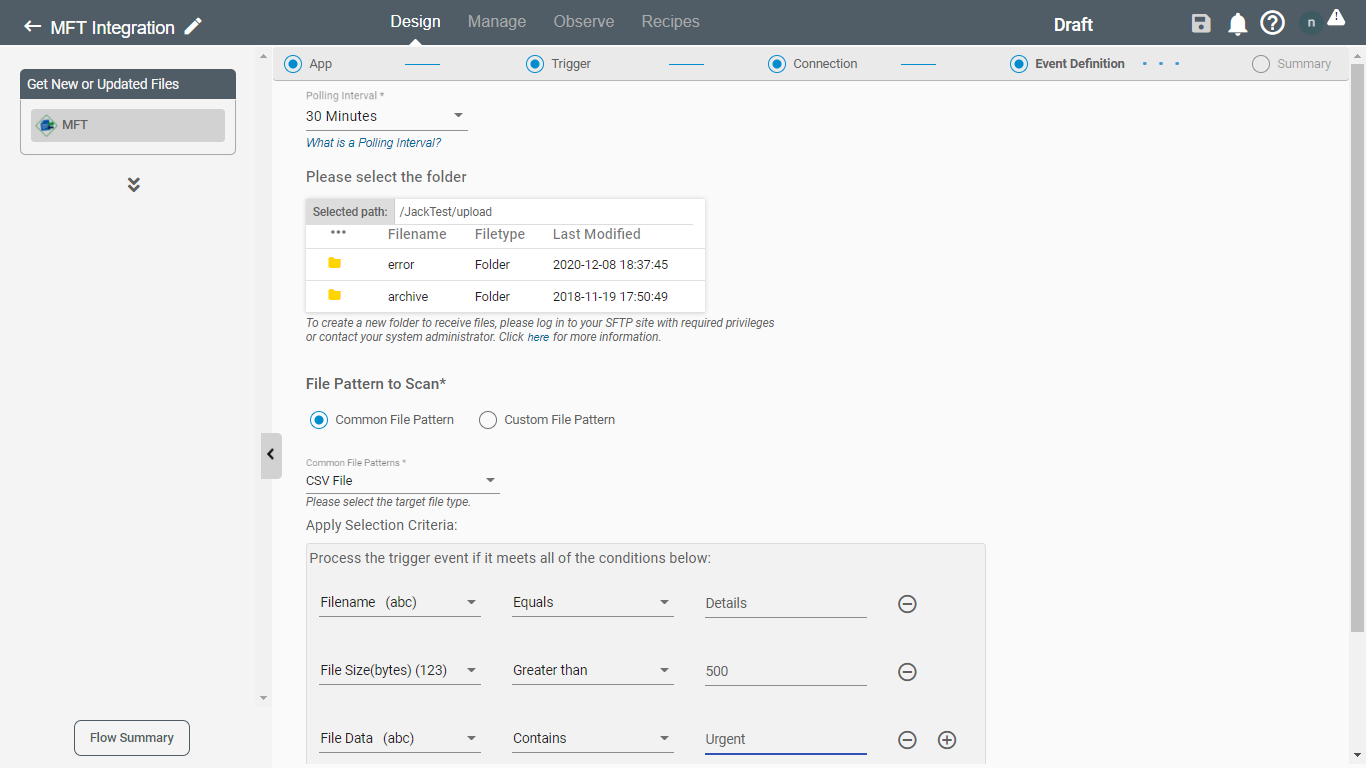Click the left panel scrollbar up arrow
This screenshot has height=768, width=1366.
[264, 57]
